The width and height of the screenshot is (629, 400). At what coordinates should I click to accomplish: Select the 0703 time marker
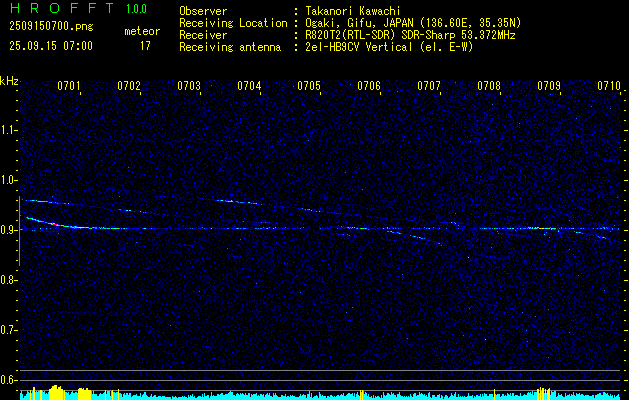click(x=189, y=87)
